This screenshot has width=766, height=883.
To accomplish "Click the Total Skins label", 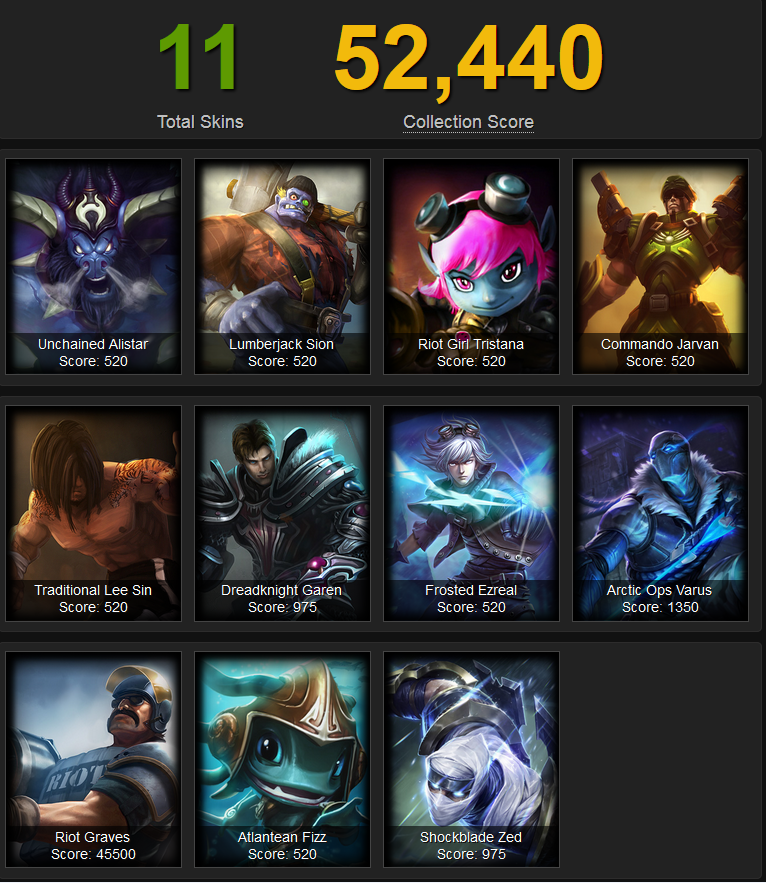I will [x=200, y=122].
